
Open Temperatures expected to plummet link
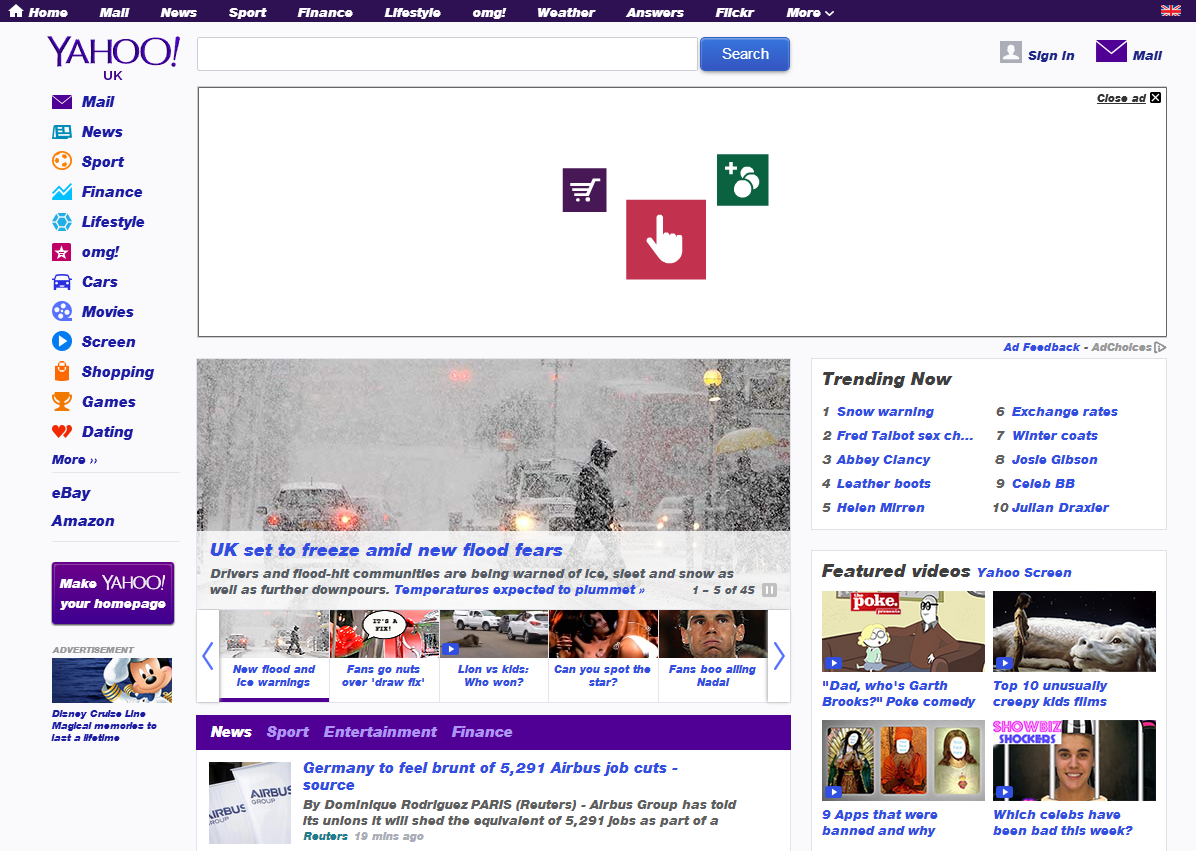point(519,590)
